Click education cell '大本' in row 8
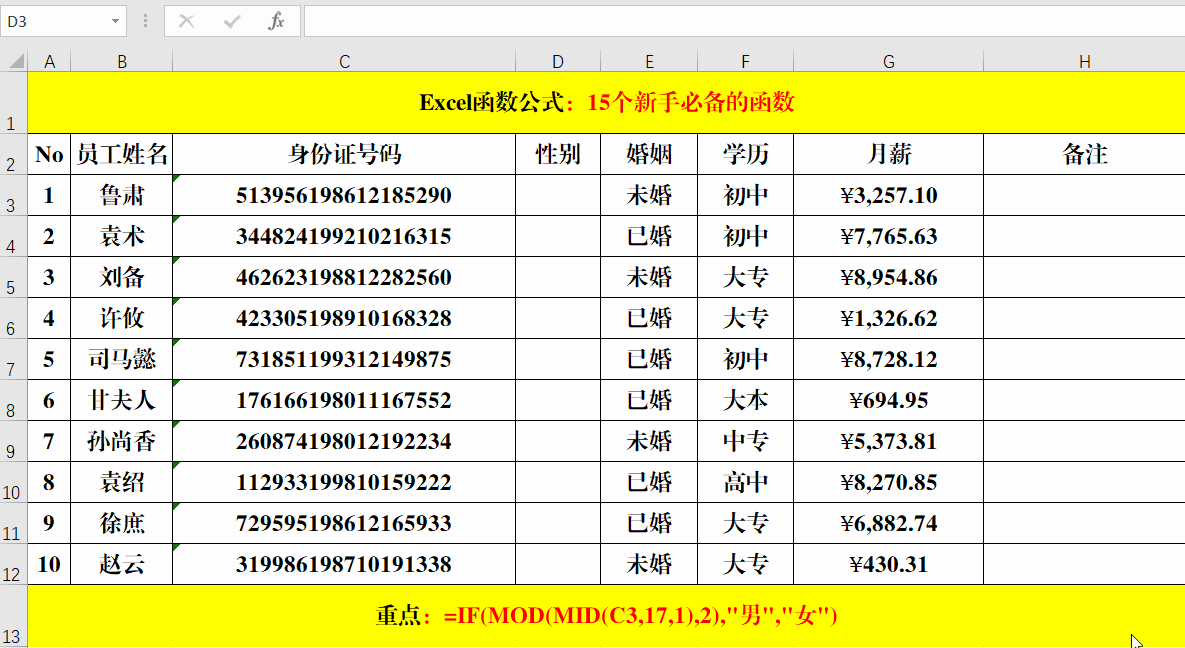This screenshot has width=1185, height=648. pos(745,400)
